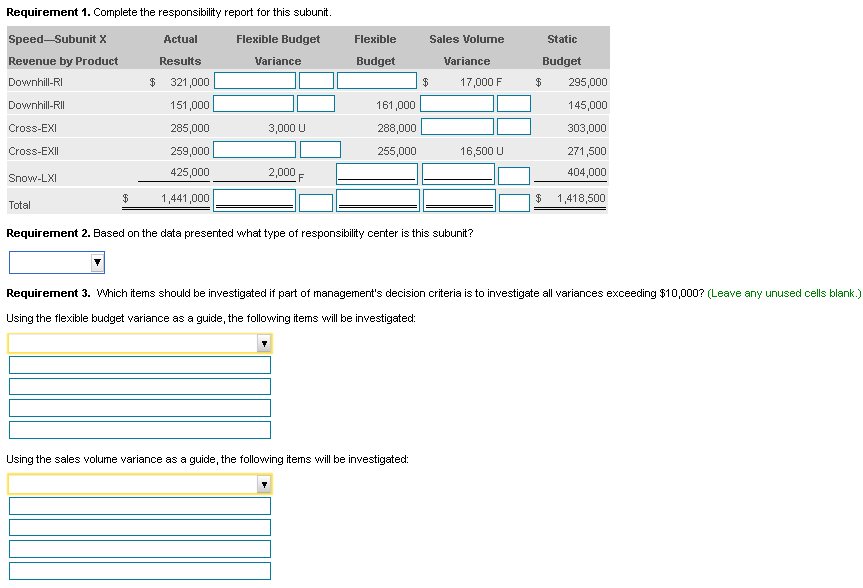Select the F/U cell for Cross-EXII variance

[320, 149]
